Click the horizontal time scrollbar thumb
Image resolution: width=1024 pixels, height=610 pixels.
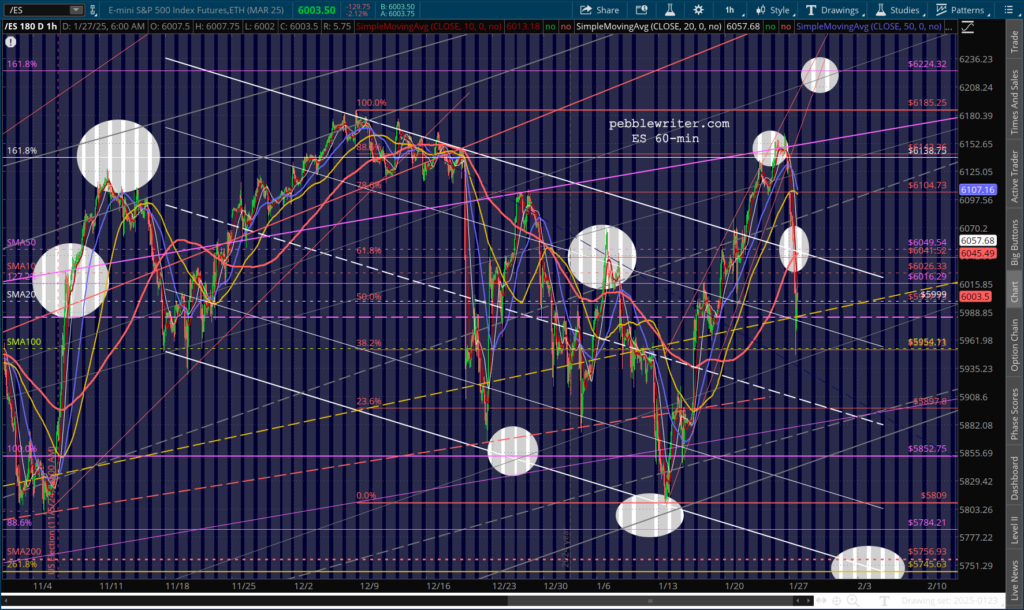pos(650,601)
